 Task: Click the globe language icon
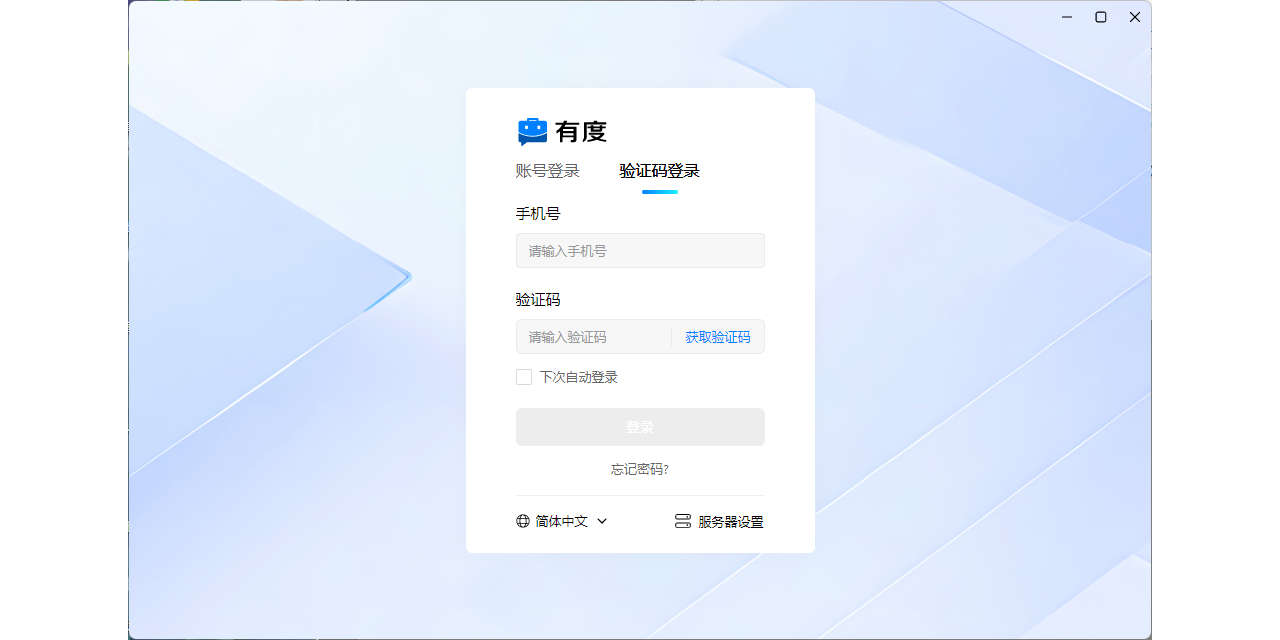523,521
